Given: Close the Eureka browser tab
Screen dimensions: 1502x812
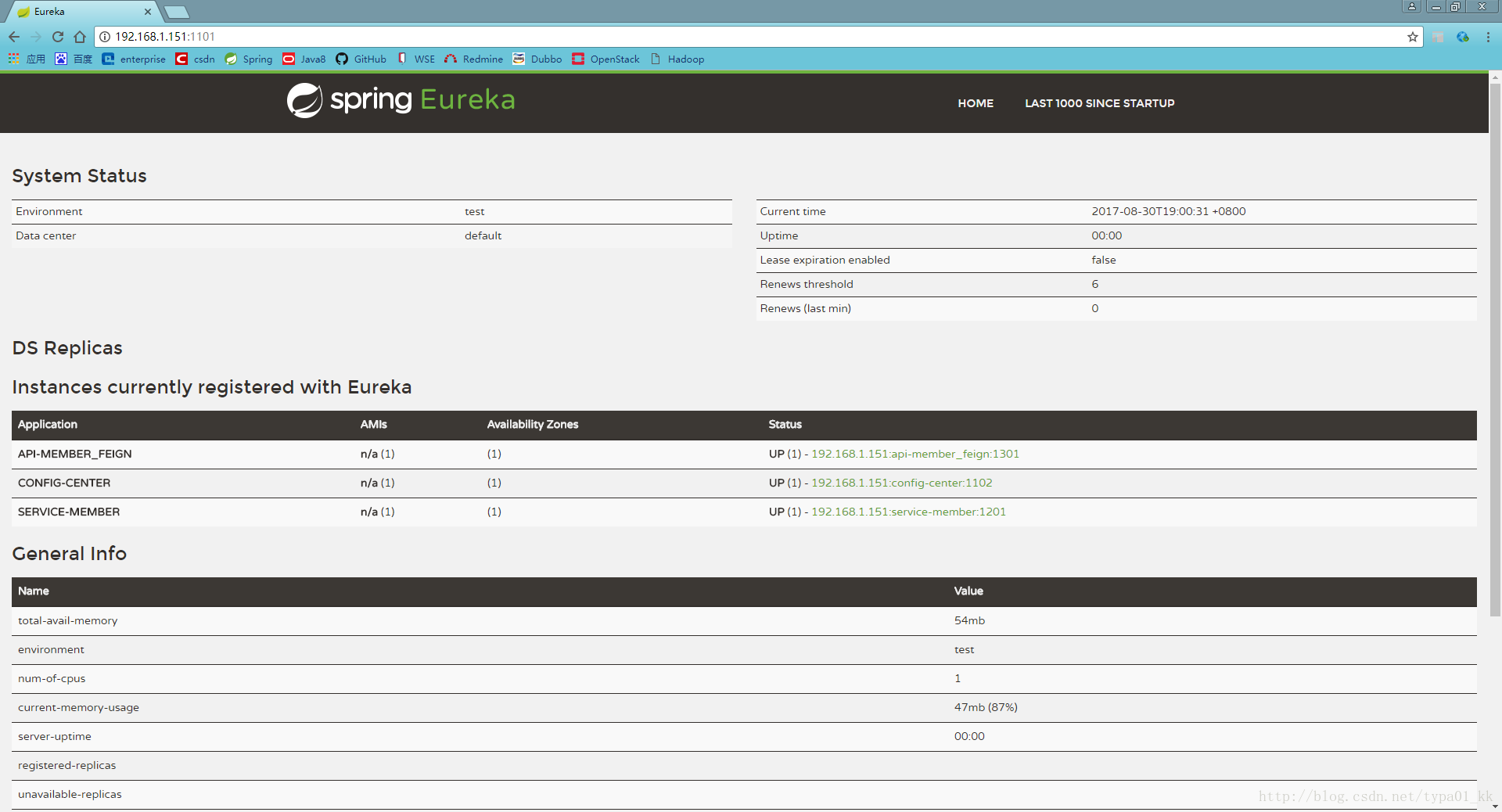Looking at the screenshot, I should coord(147,12).
